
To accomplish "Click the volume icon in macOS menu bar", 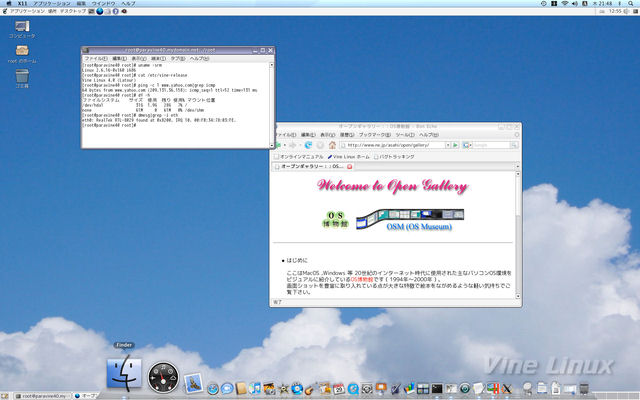I will click(x=575, y=3).
